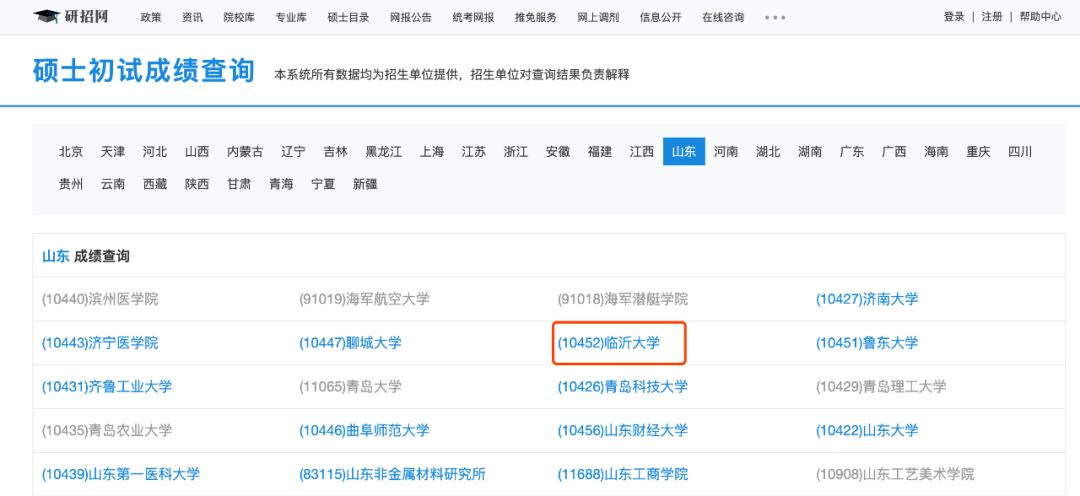
Task: Select the 湖北 province tab
Action: pos(768,152)
